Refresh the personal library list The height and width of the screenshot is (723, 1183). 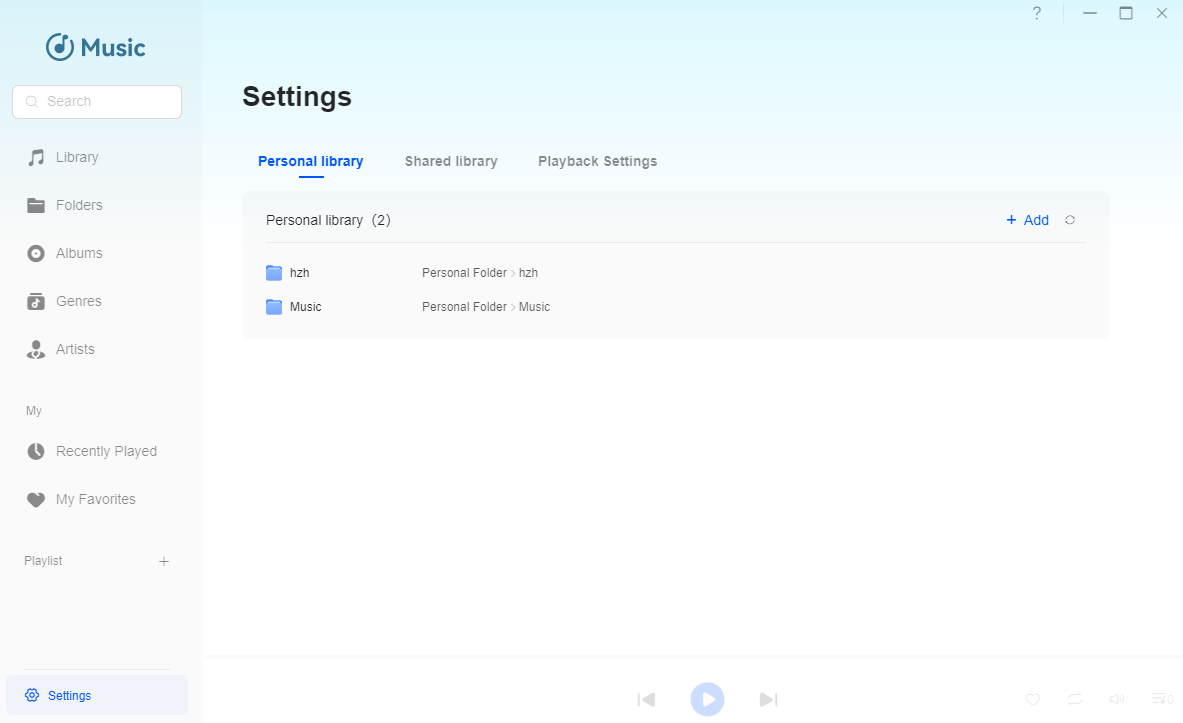[x=1070, y=220]
